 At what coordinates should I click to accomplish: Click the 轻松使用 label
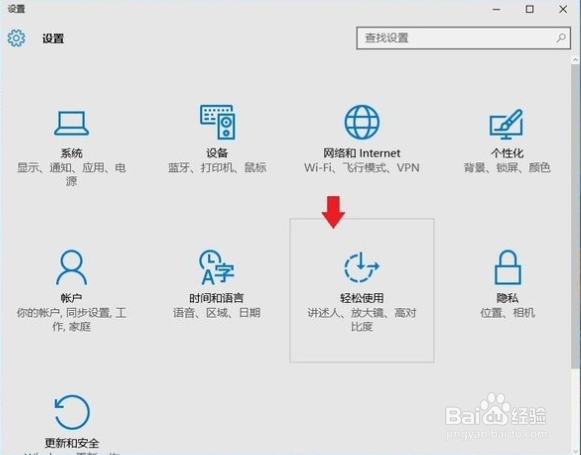click(362, 298)
